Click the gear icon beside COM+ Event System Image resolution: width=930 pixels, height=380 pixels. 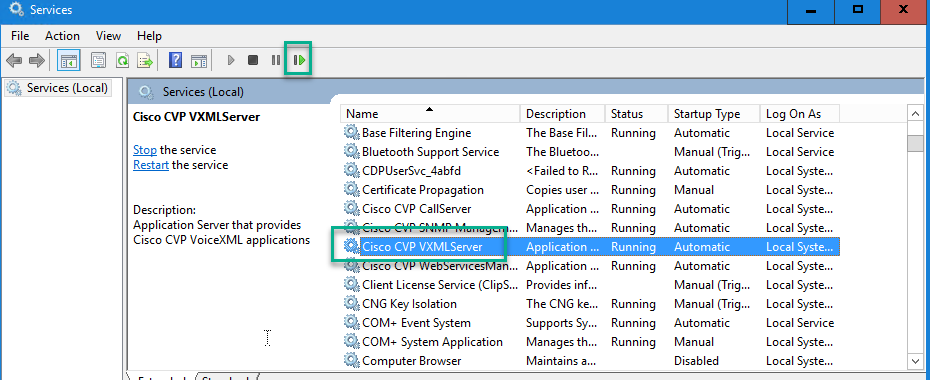coord(352,322)
